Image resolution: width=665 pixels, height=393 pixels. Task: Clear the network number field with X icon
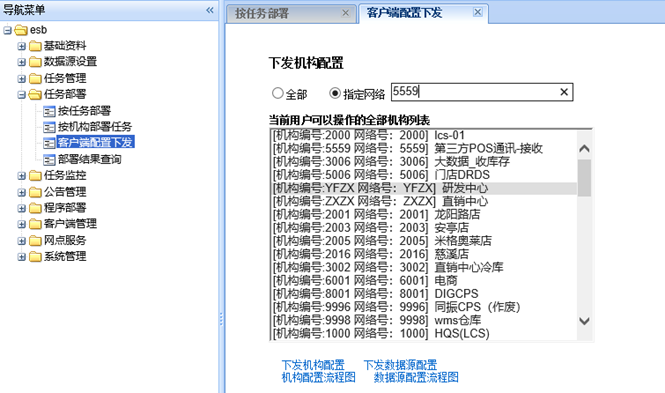pyautogui.click(x=564, y=92)
